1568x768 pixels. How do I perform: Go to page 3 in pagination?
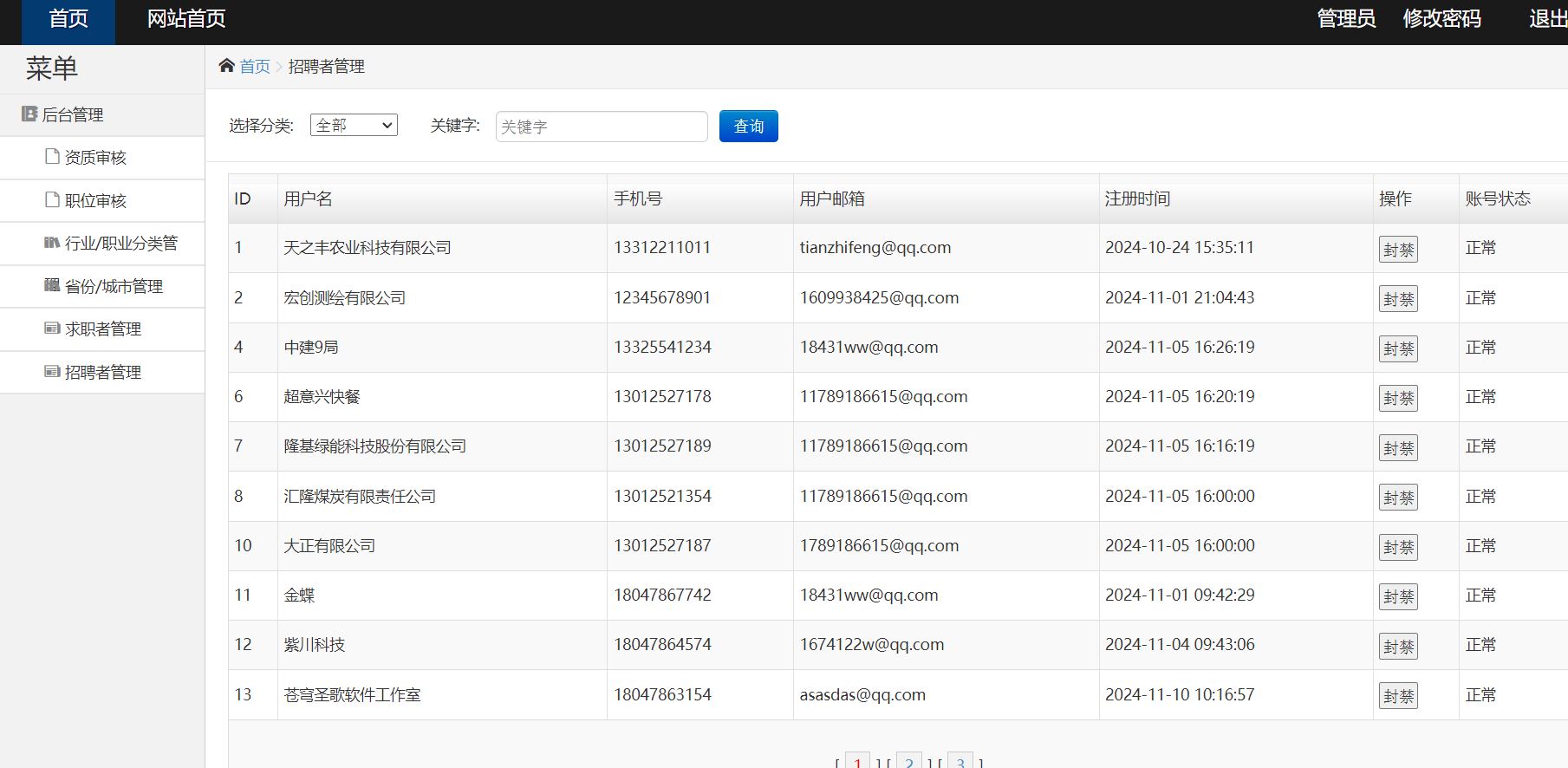click(960, 762)
